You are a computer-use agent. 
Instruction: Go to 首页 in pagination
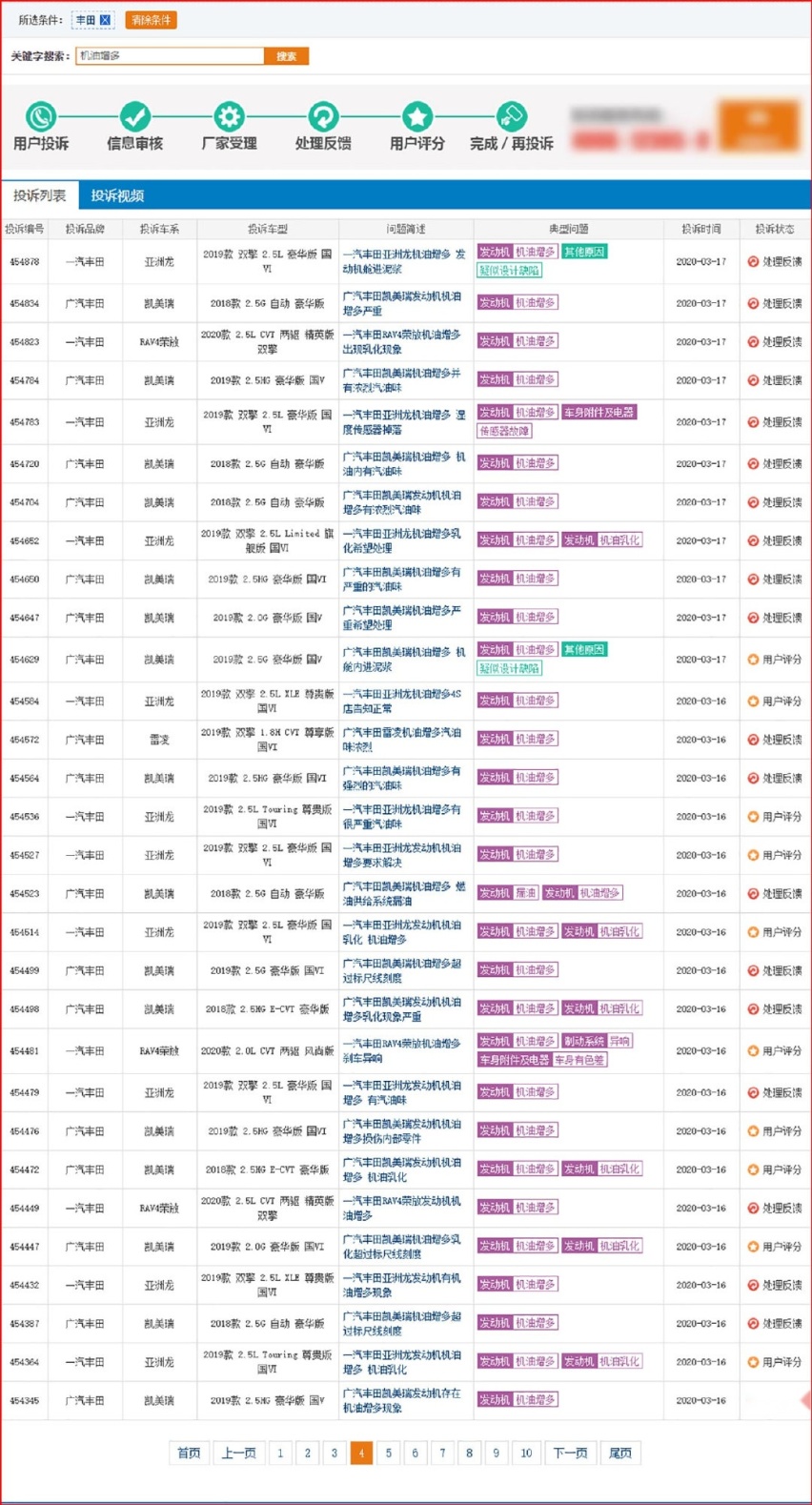[189, 1454]
